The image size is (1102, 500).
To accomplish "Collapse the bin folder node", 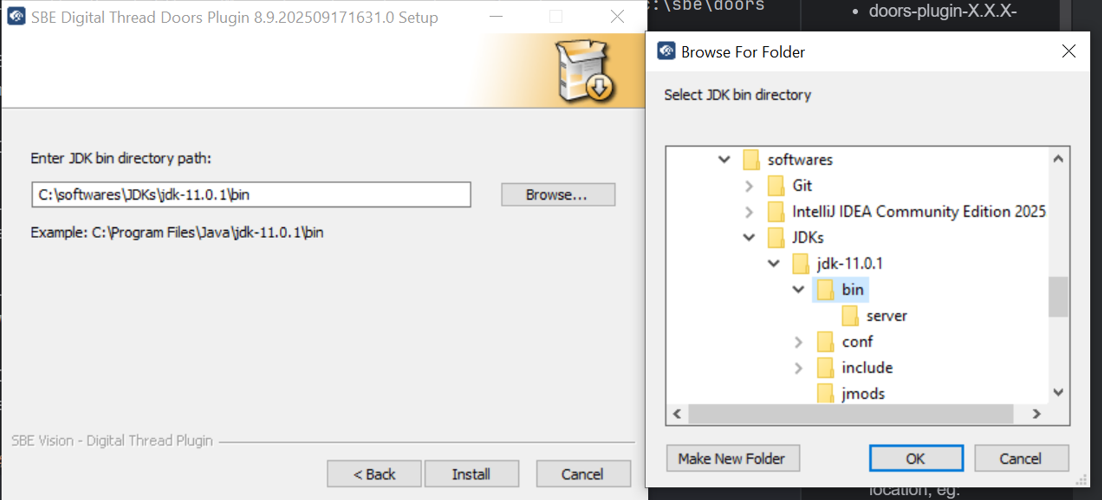I will coord(798,290).
